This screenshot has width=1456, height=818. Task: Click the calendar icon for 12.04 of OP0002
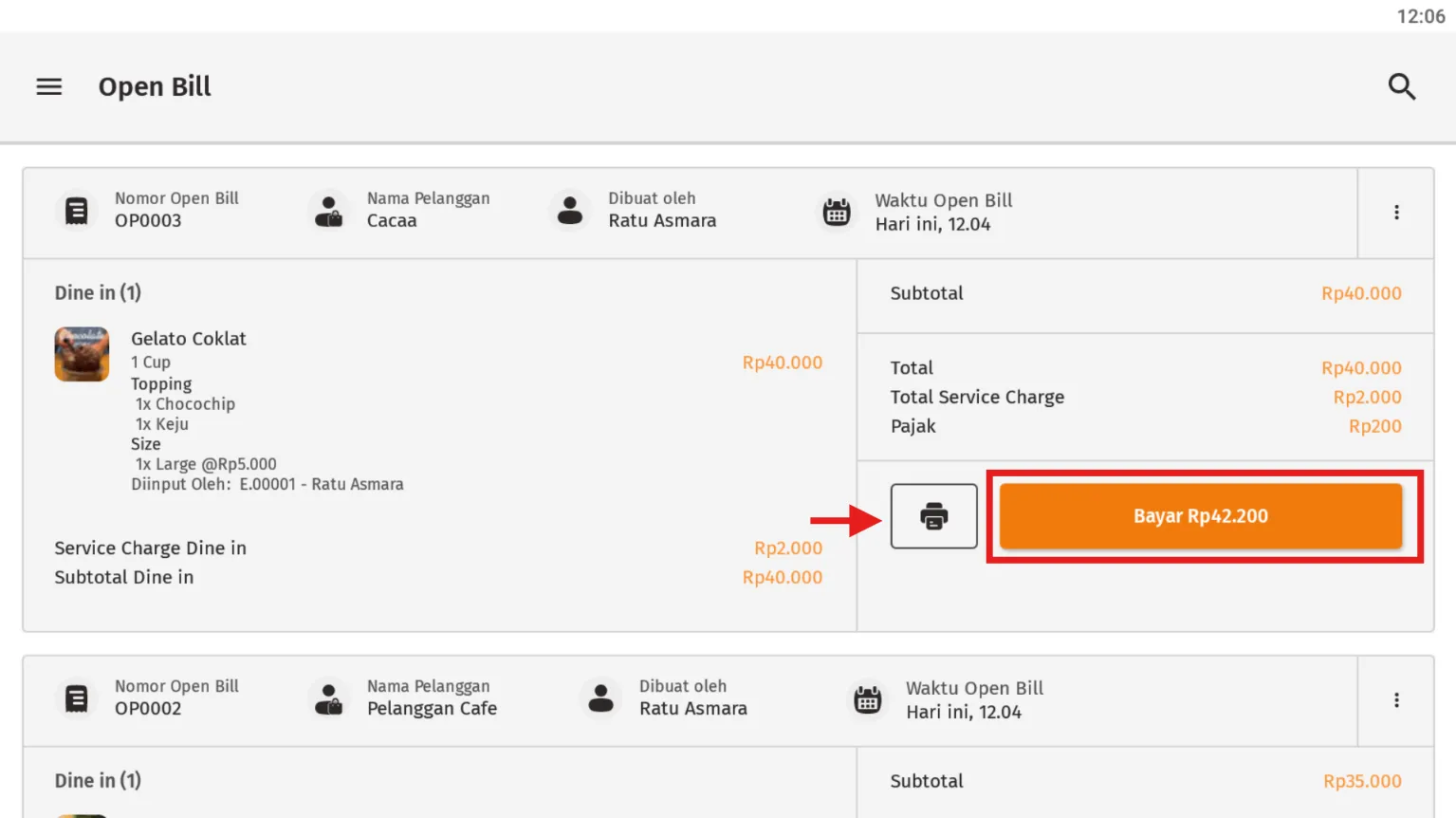[x=868, y=699]
